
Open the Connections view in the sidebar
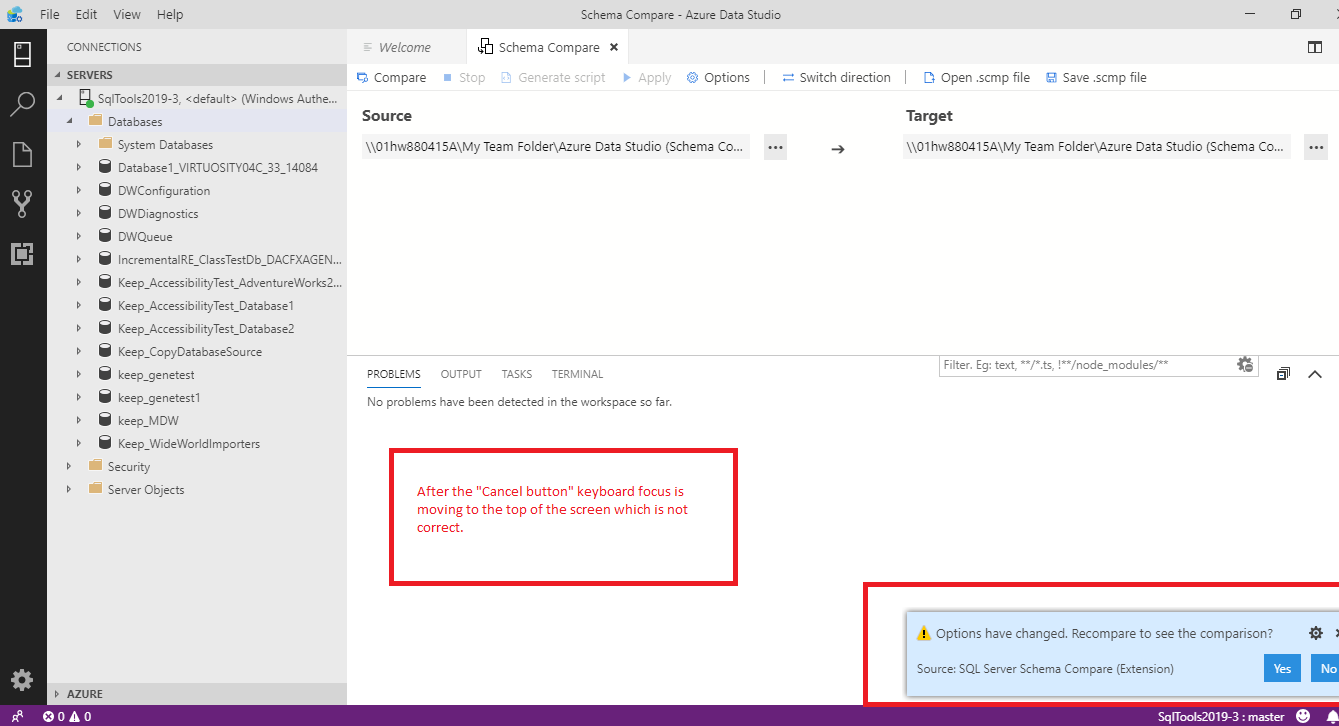pyautogui.click(x=22, y=54)
